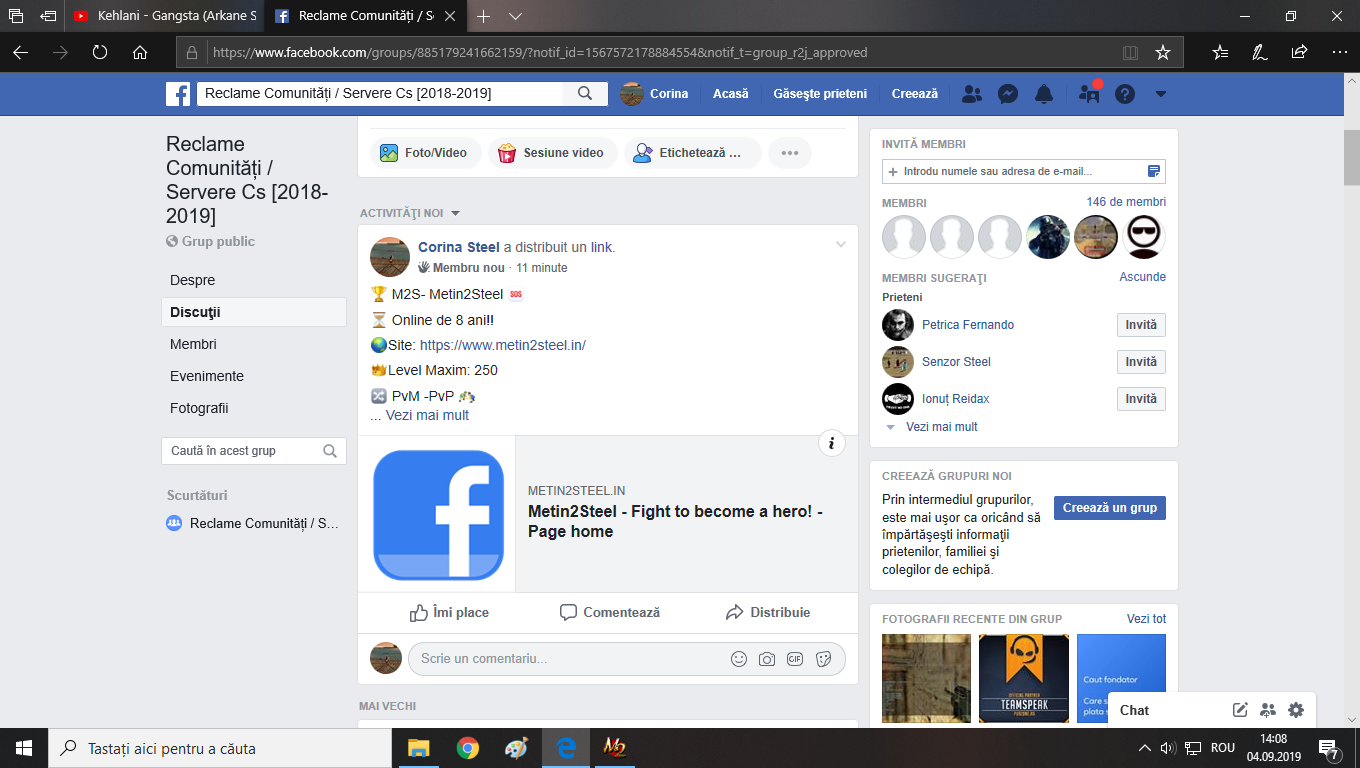Open Messenger messages icon
Screen dimensions: 1360x768
tap(1008, 94)
